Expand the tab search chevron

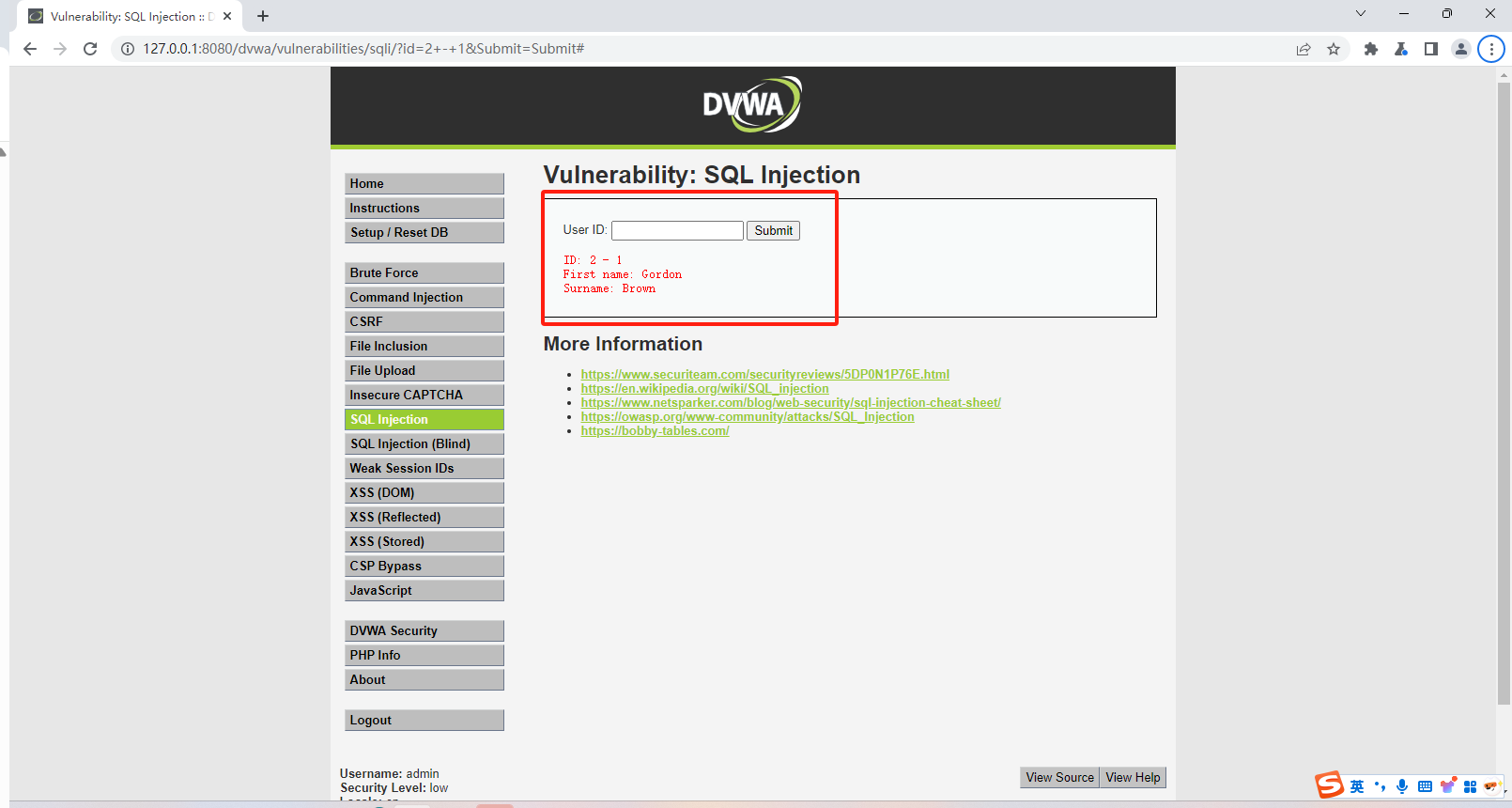(x=1361, y=13)
